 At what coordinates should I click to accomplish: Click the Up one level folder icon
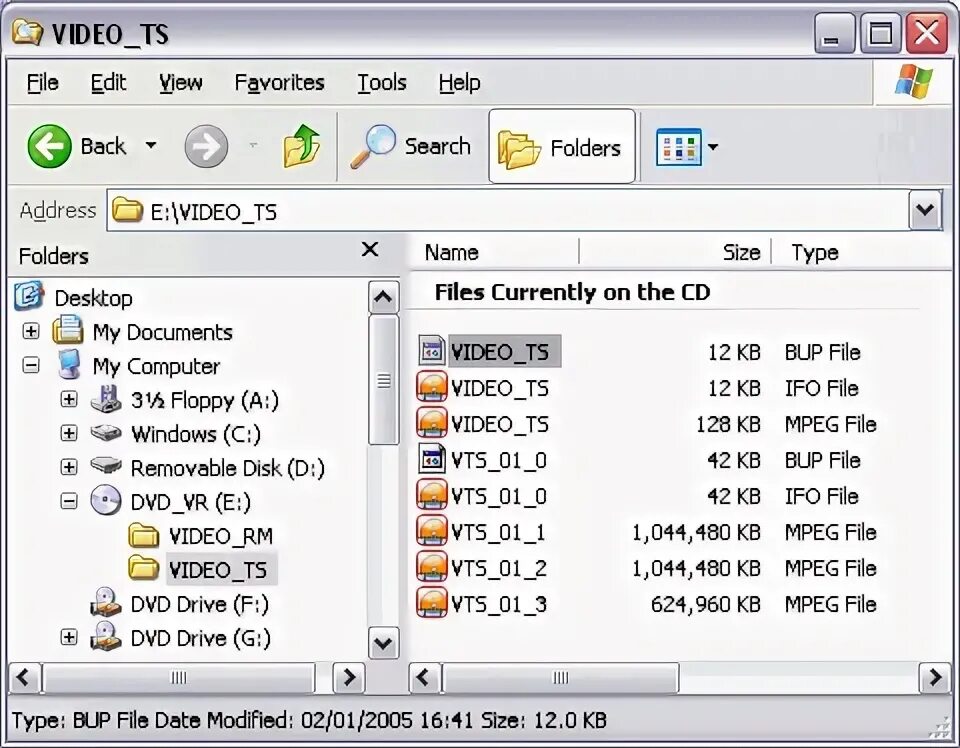click(301, 146)
